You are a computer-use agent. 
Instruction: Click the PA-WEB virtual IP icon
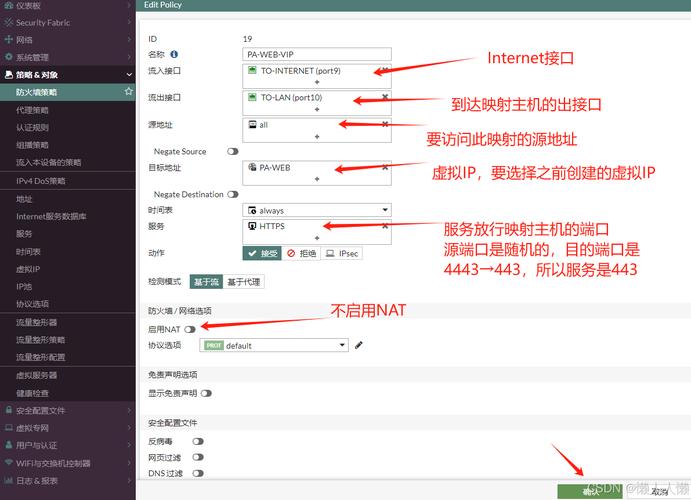tap(252, 167)
